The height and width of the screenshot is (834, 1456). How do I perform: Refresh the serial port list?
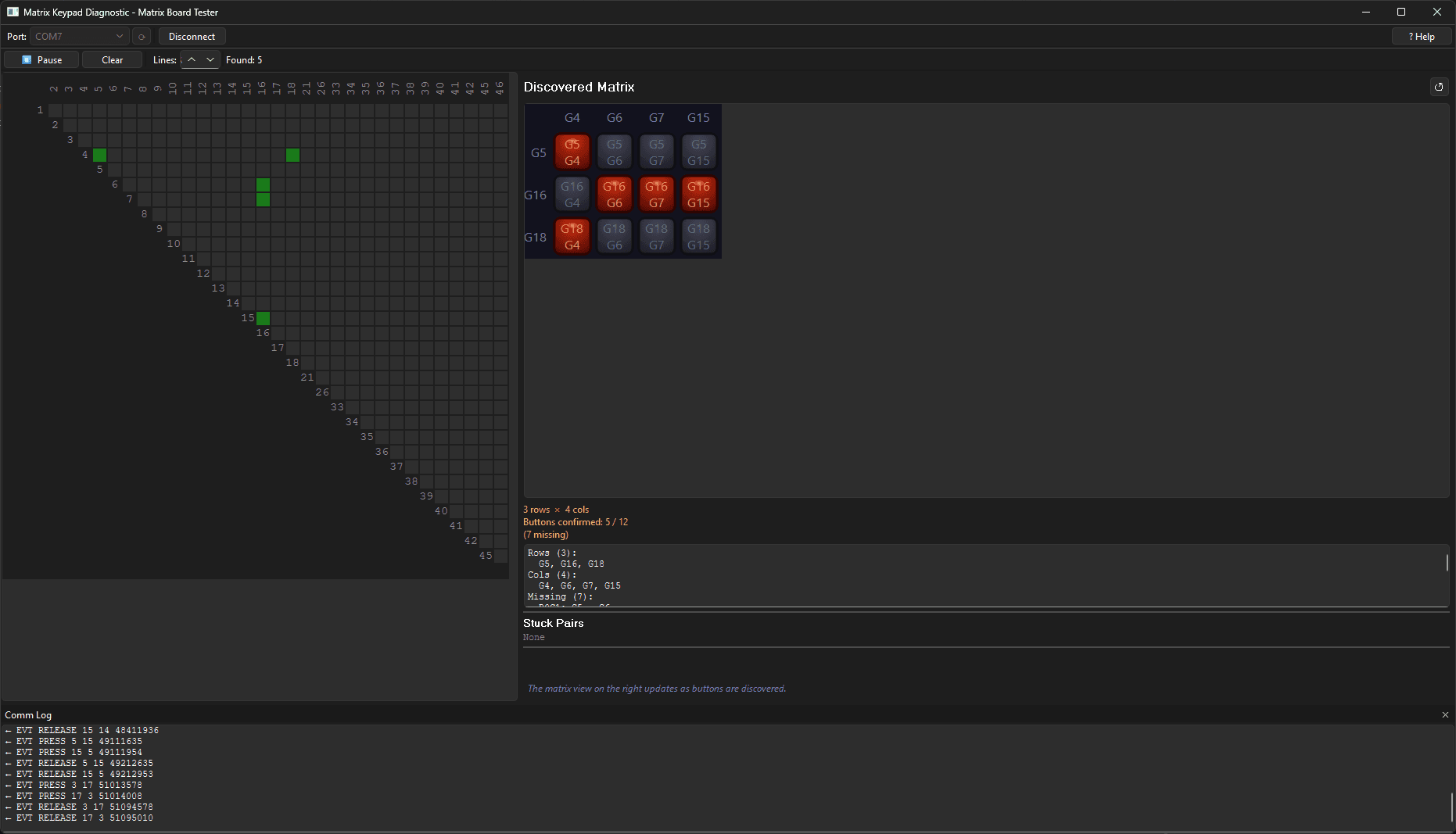coord(142,37)
